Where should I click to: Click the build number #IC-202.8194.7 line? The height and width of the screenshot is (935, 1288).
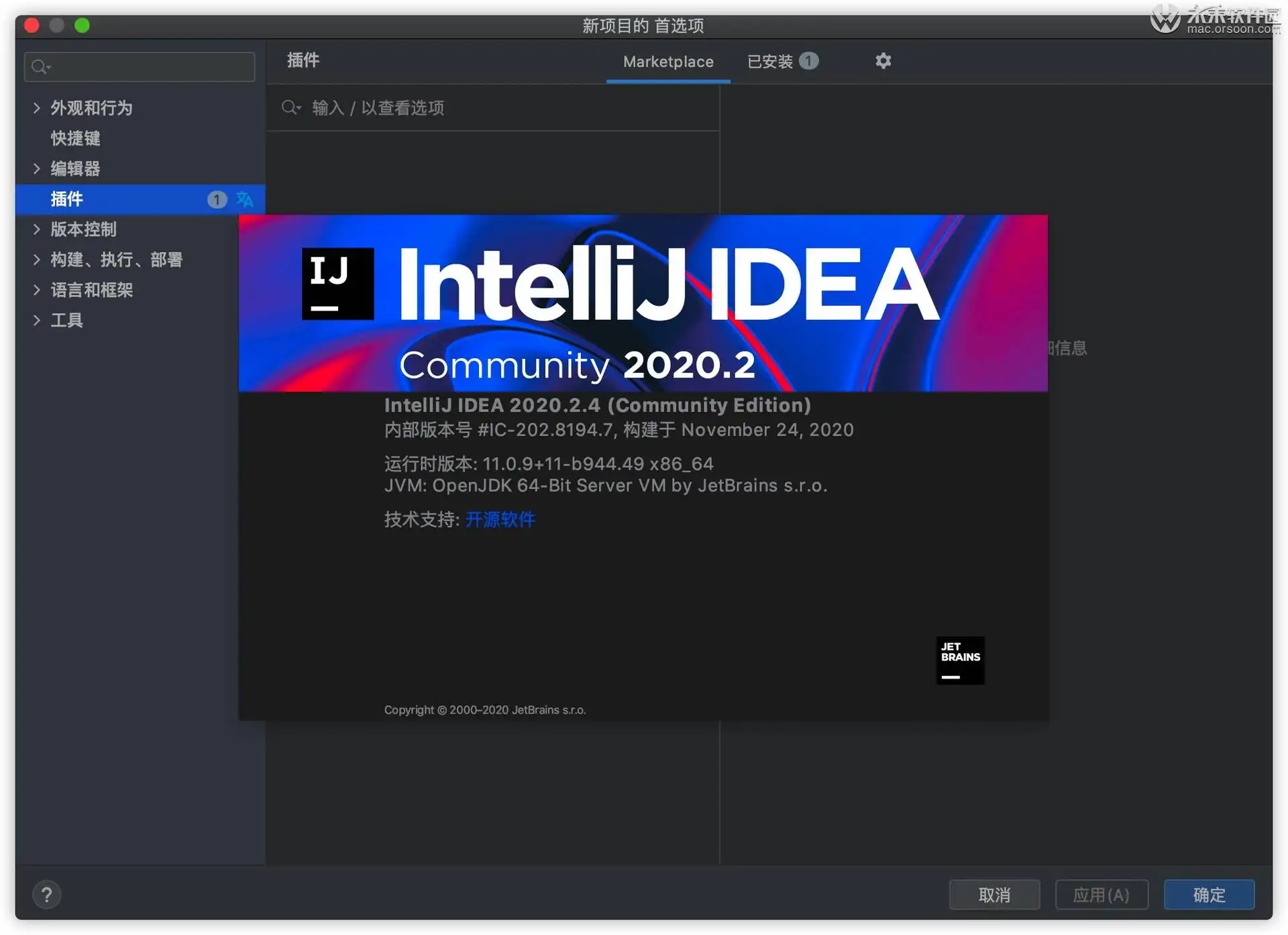[x=619, y=430]
